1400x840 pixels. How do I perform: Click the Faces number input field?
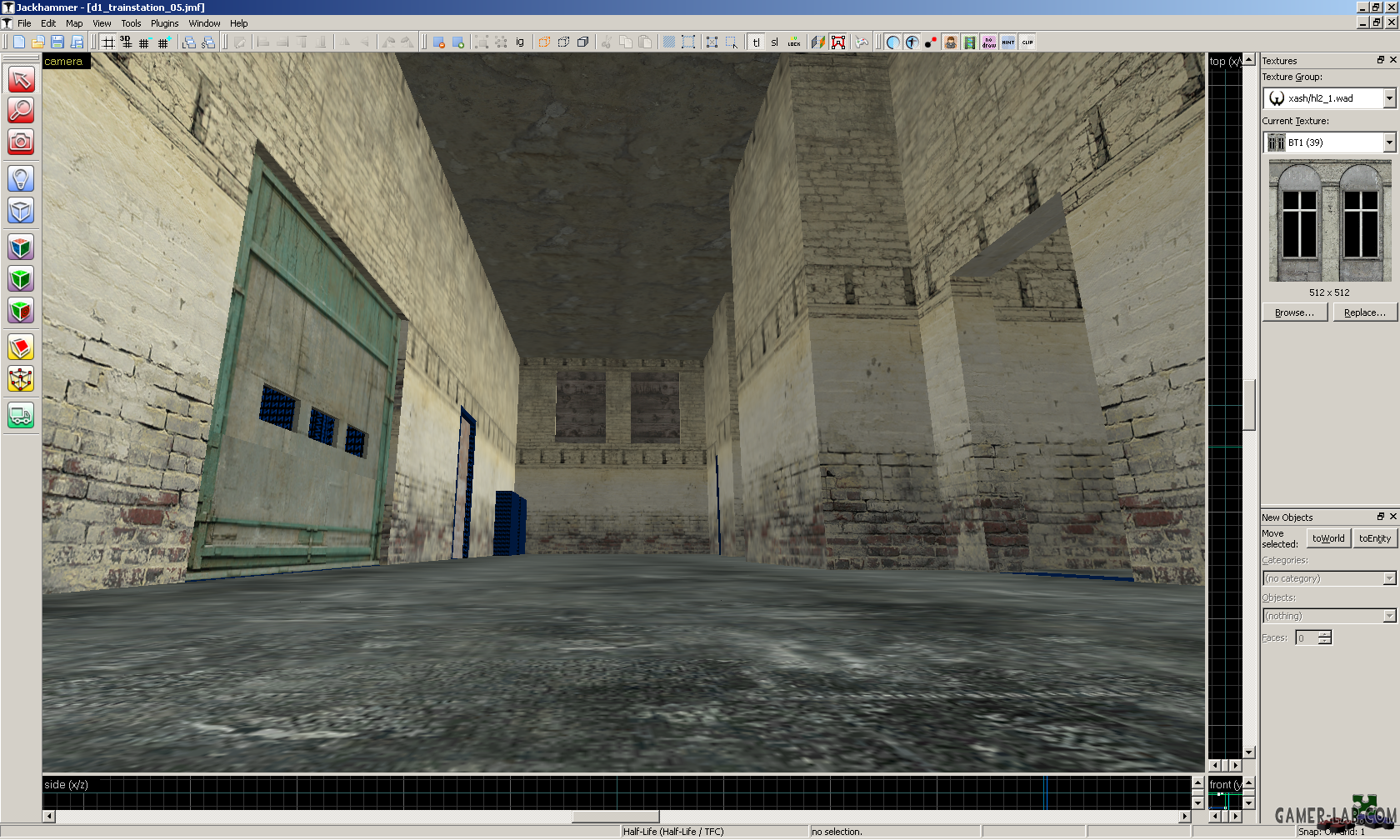tap(1307, 638)
